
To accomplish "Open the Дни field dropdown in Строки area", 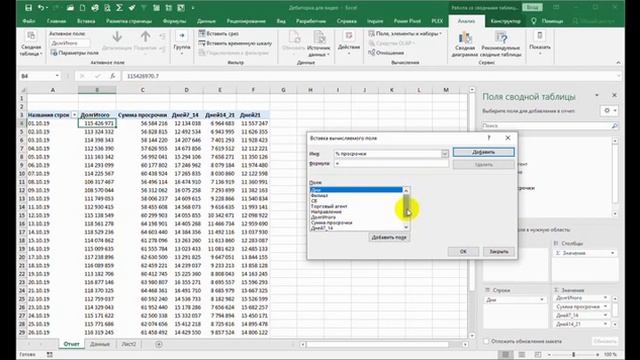I will point(542,300).
